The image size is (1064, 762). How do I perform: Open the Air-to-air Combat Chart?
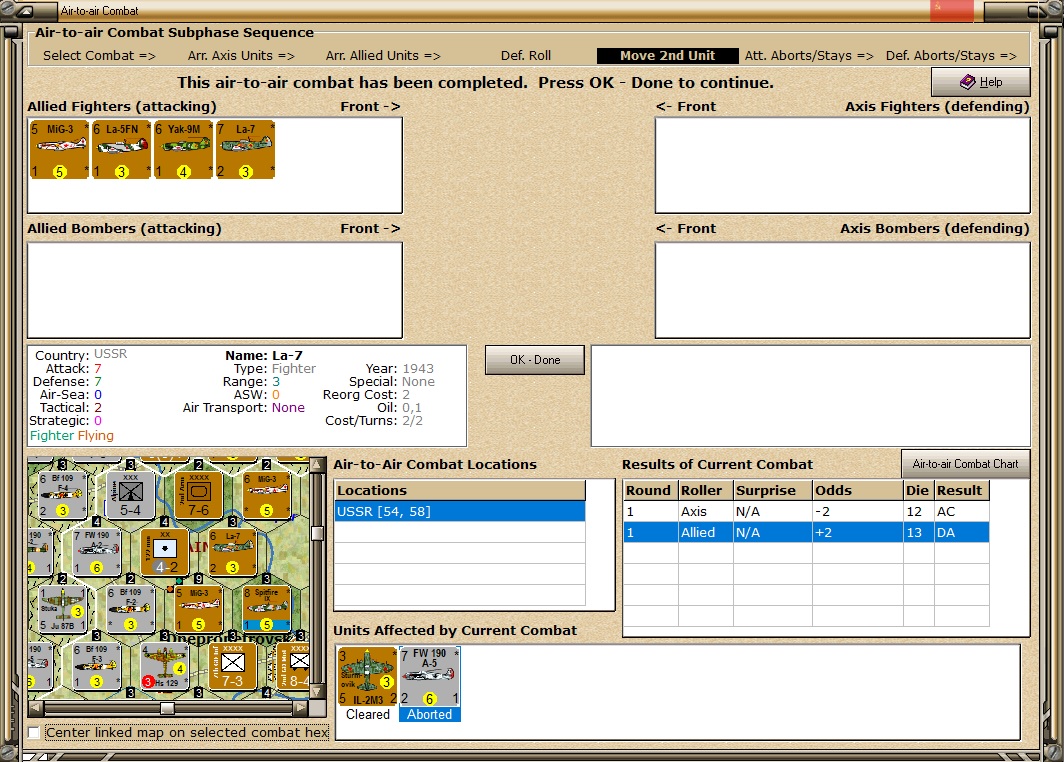966,464
